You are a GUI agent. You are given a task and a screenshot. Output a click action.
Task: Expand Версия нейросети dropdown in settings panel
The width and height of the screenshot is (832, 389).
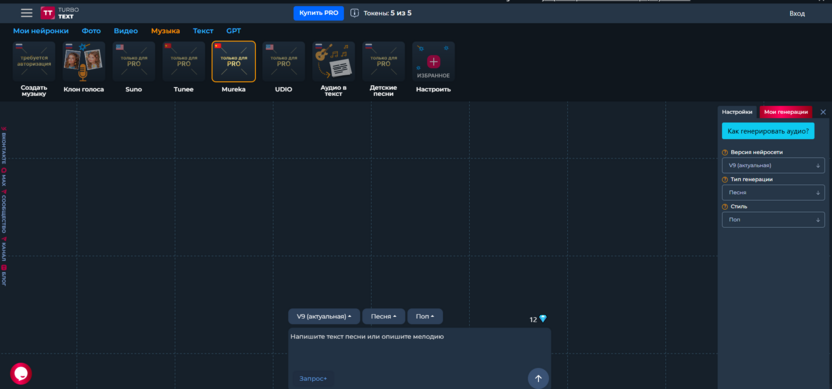point(773,165)
